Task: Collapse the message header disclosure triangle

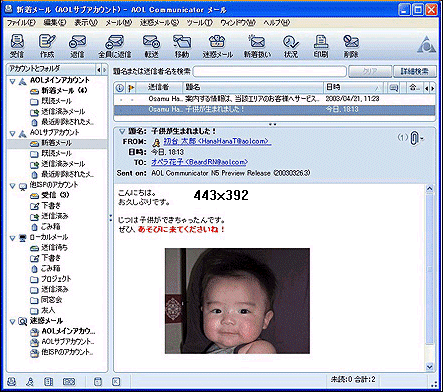Action: coord(122,131)
